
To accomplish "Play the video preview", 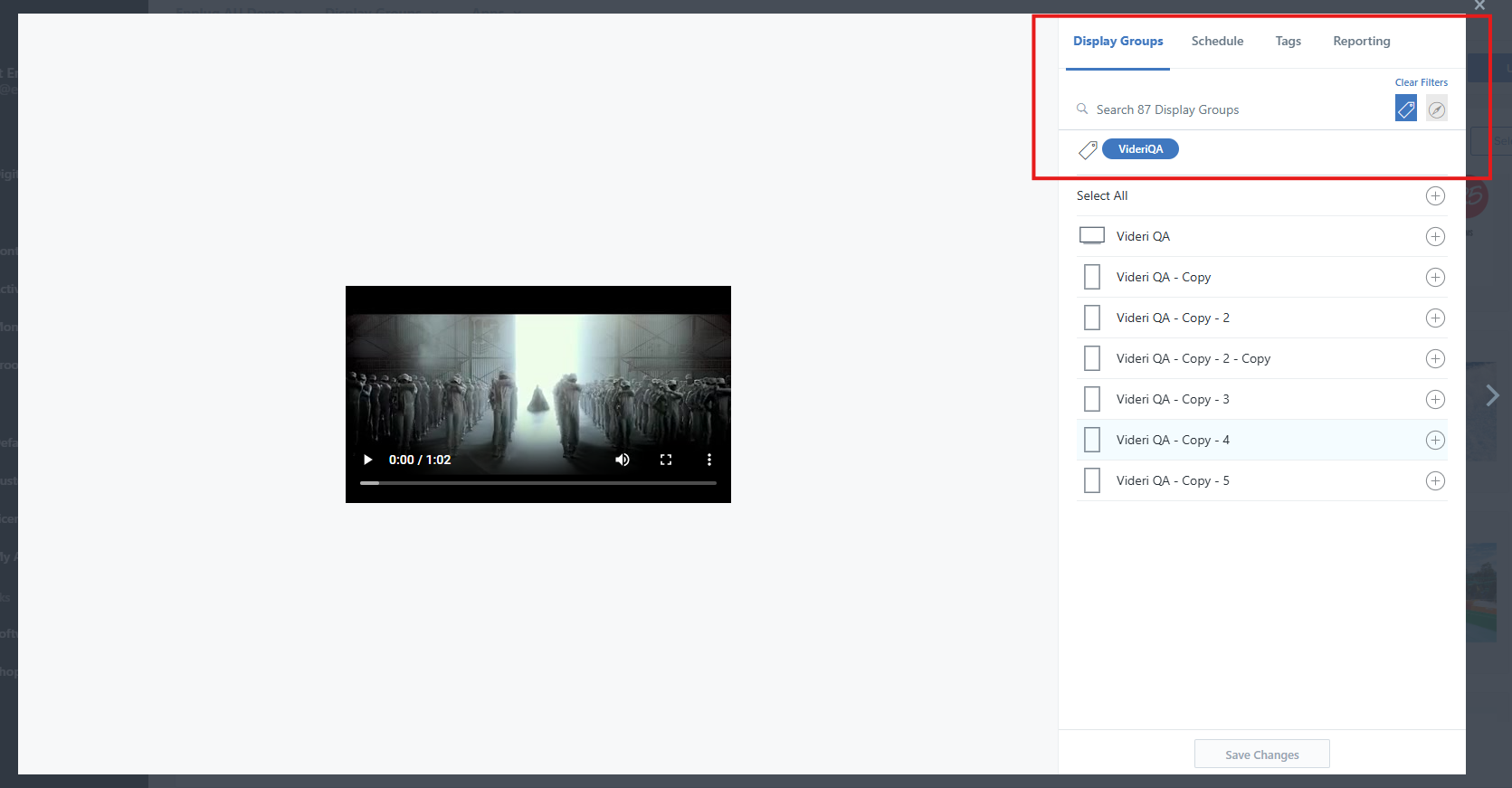I will click(x=367, y=460).
